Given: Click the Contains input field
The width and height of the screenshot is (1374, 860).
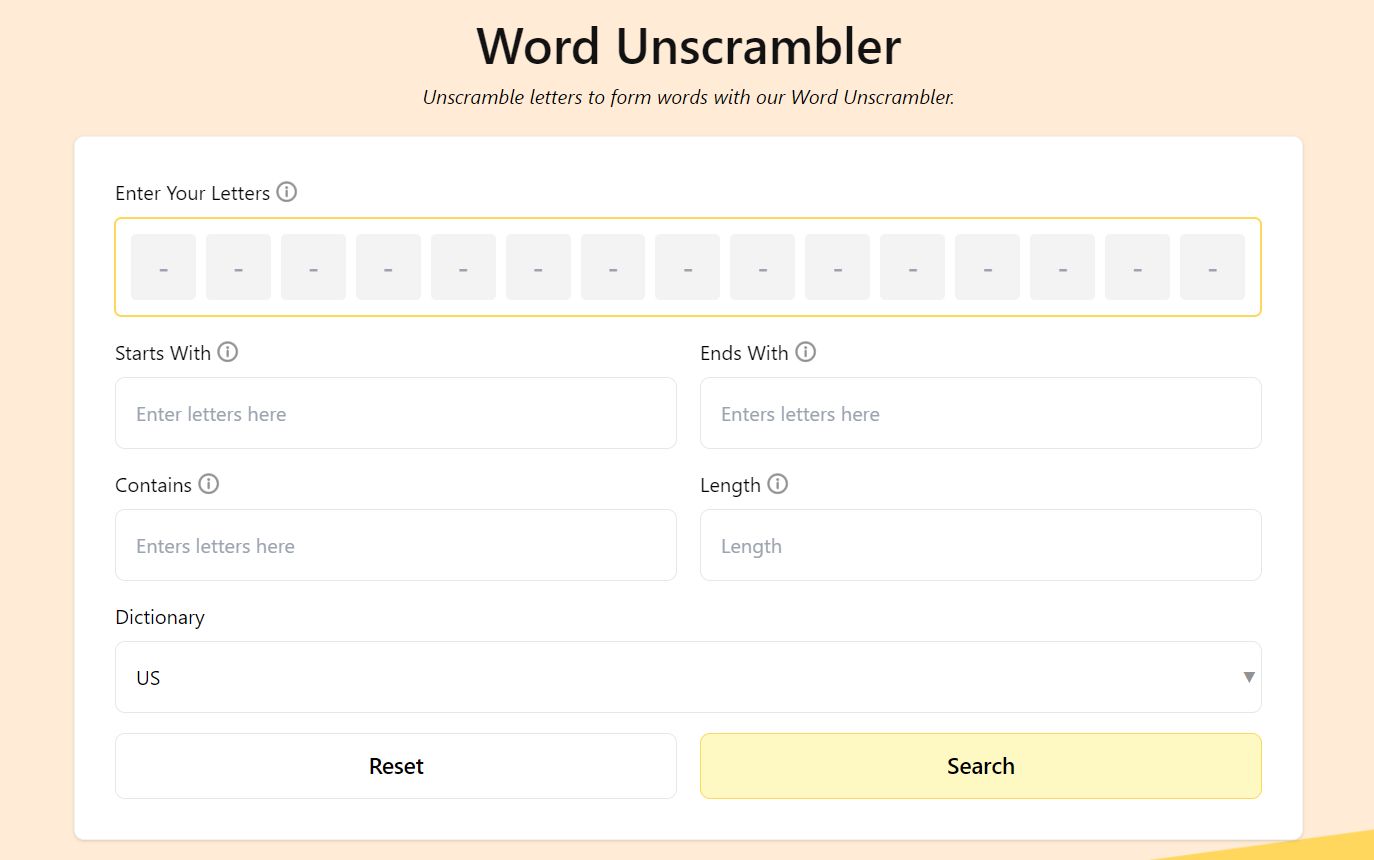Looking at the screenshot, I should pyautogui.click(x=396, y=545).
